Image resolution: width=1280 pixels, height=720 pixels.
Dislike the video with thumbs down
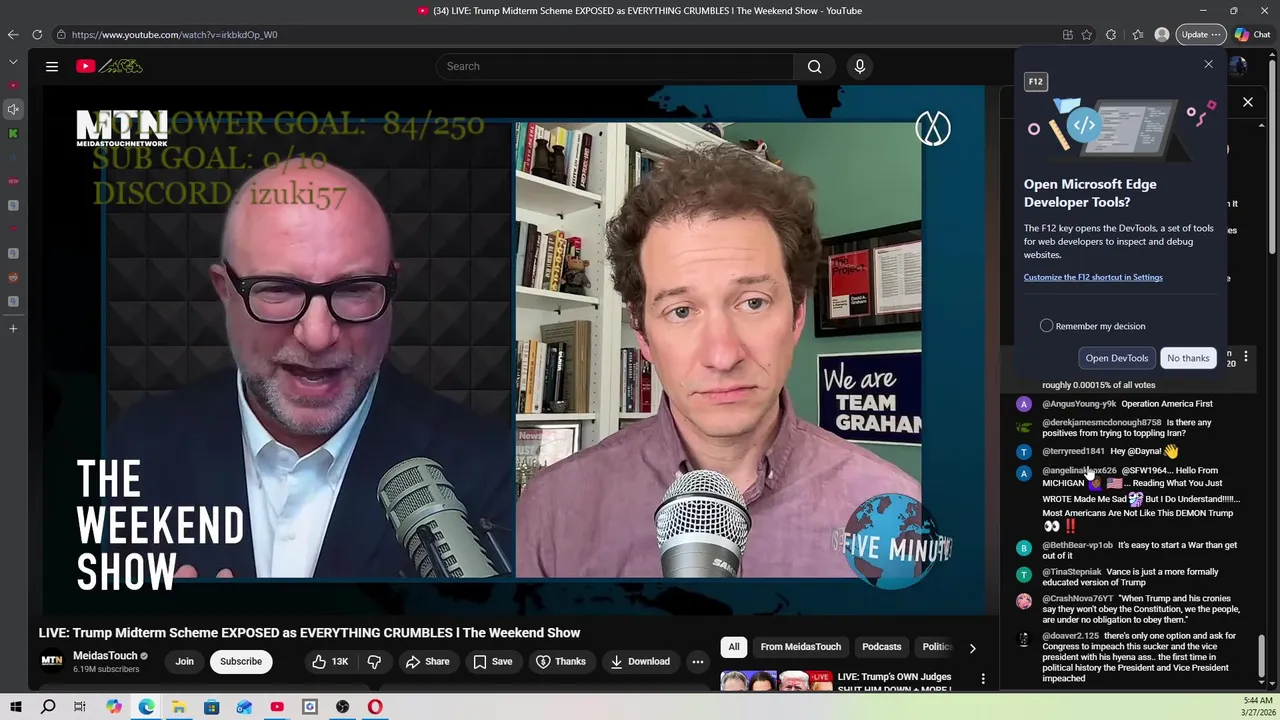click(374, 661)
